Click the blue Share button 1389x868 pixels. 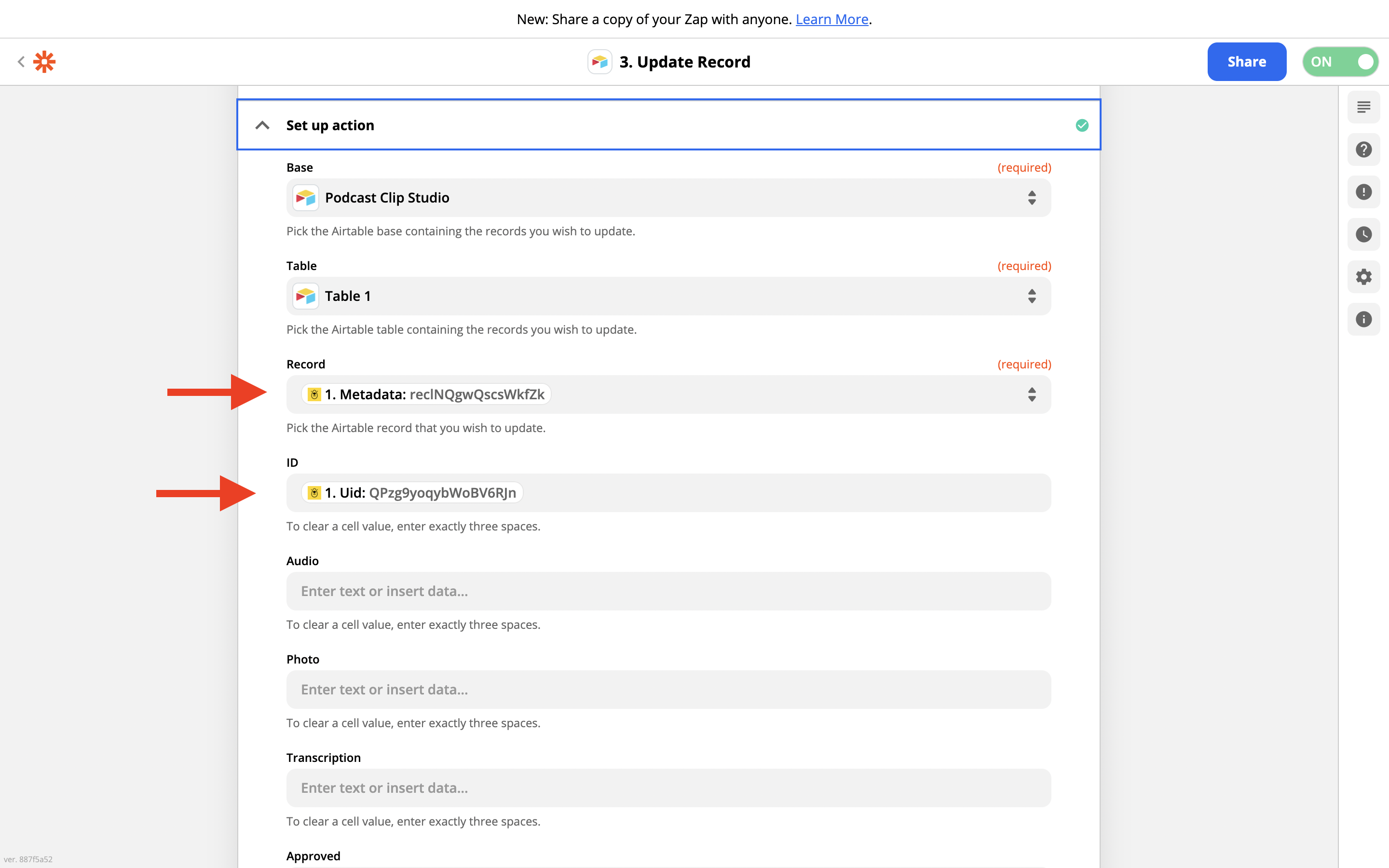[x=1246, y=61]
